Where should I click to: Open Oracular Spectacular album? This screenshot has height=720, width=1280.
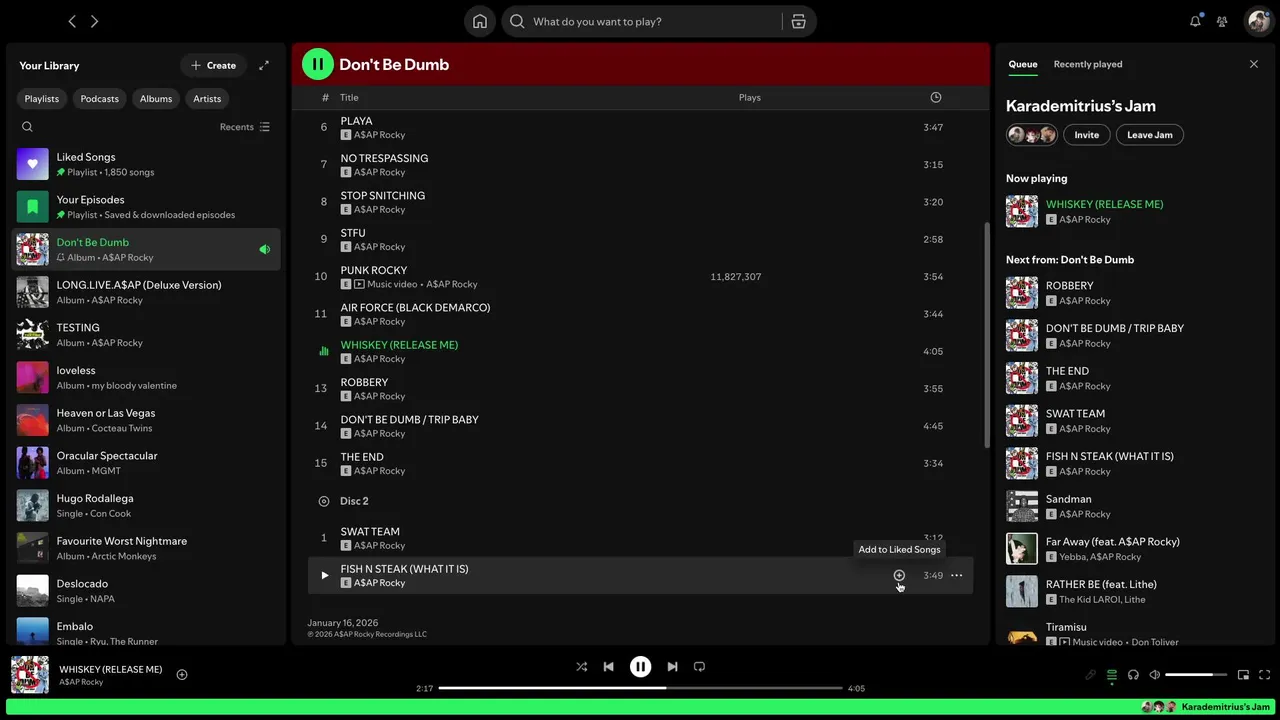point(146,463)
